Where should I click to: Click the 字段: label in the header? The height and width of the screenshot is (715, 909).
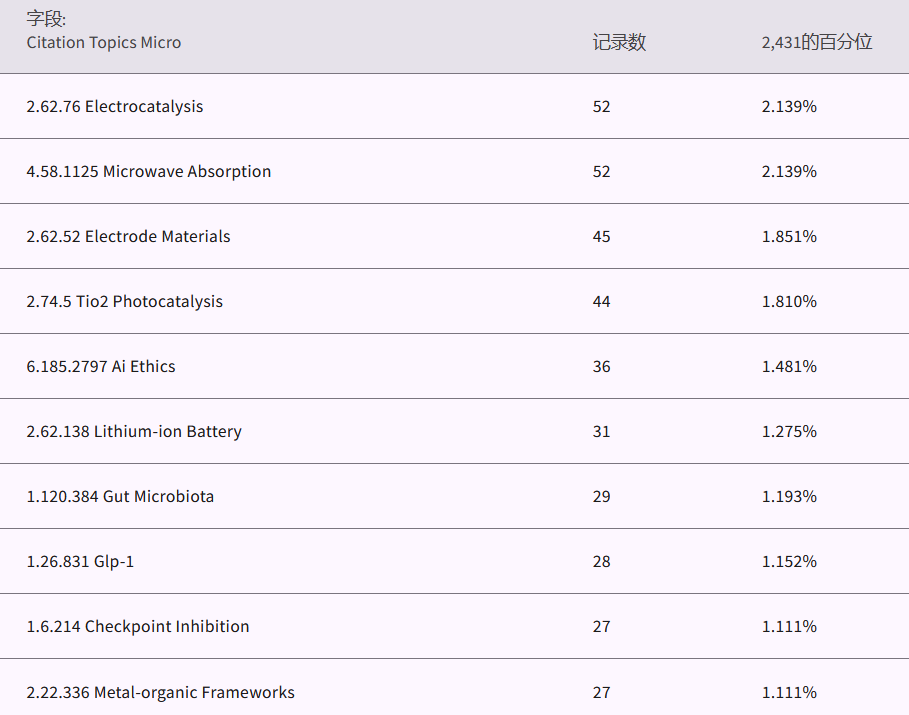pyautogui.click(x=46, y=19)
